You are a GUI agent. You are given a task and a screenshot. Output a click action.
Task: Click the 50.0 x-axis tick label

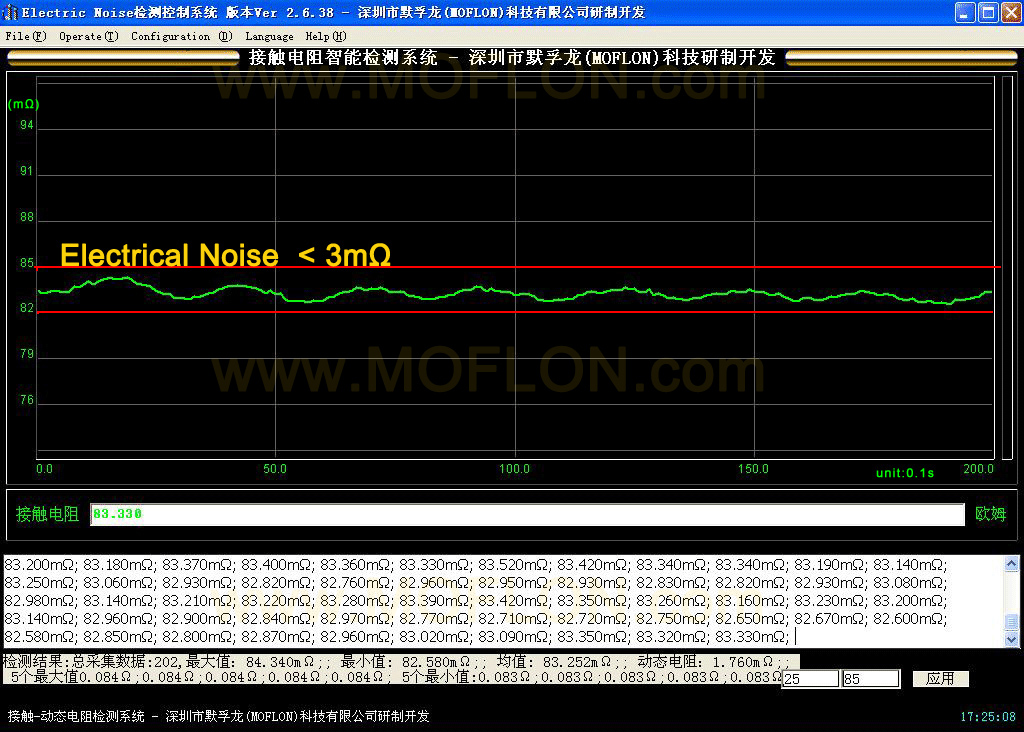pos(275,469)
